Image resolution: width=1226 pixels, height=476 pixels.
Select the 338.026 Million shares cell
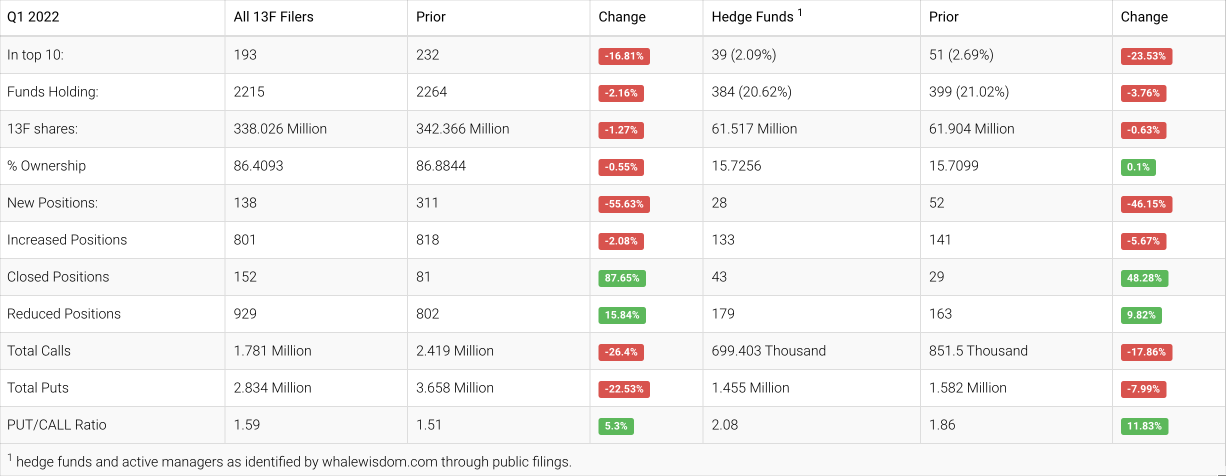[x=280, y=129]
